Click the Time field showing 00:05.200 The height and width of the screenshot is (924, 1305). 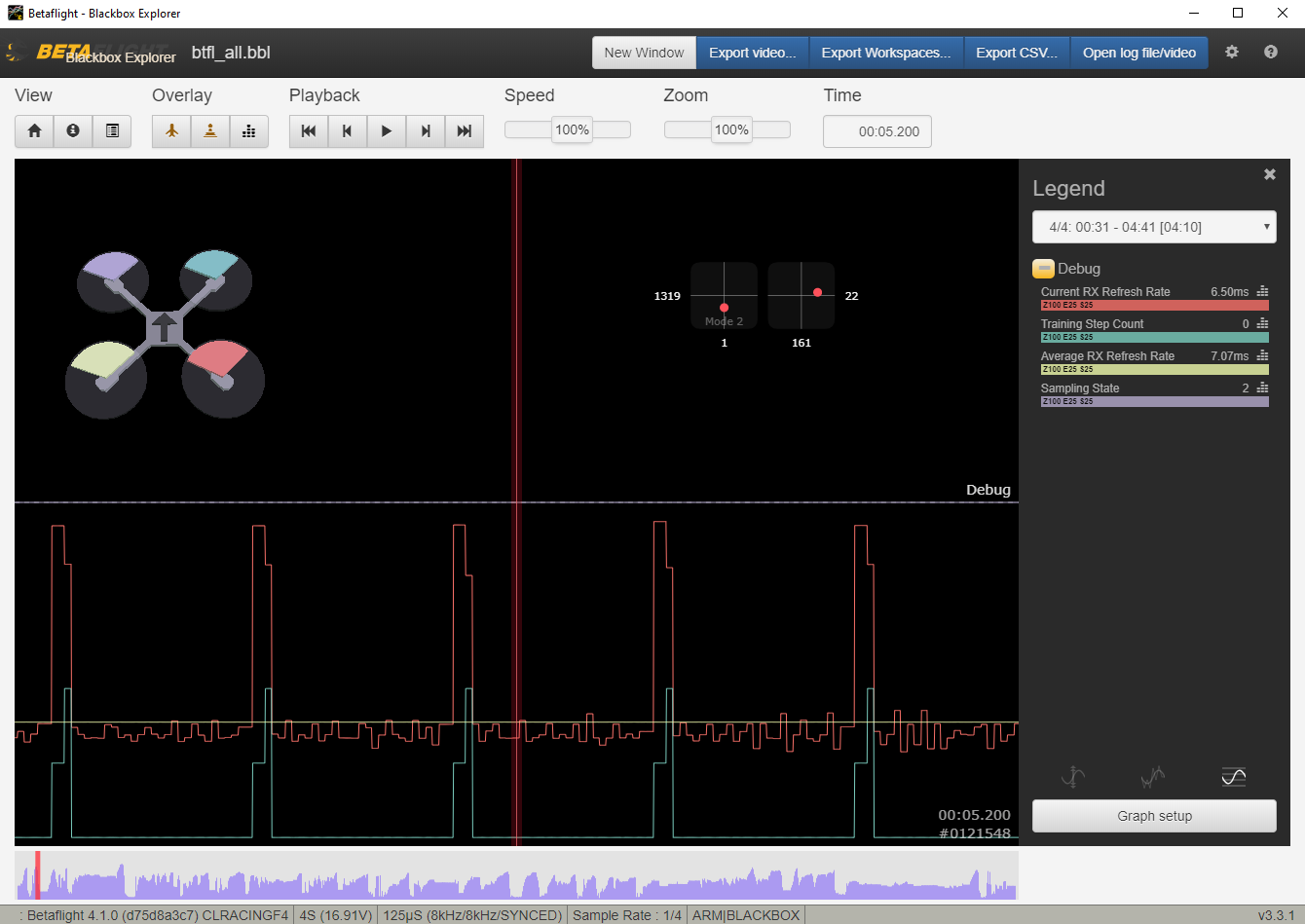[877, 131]
